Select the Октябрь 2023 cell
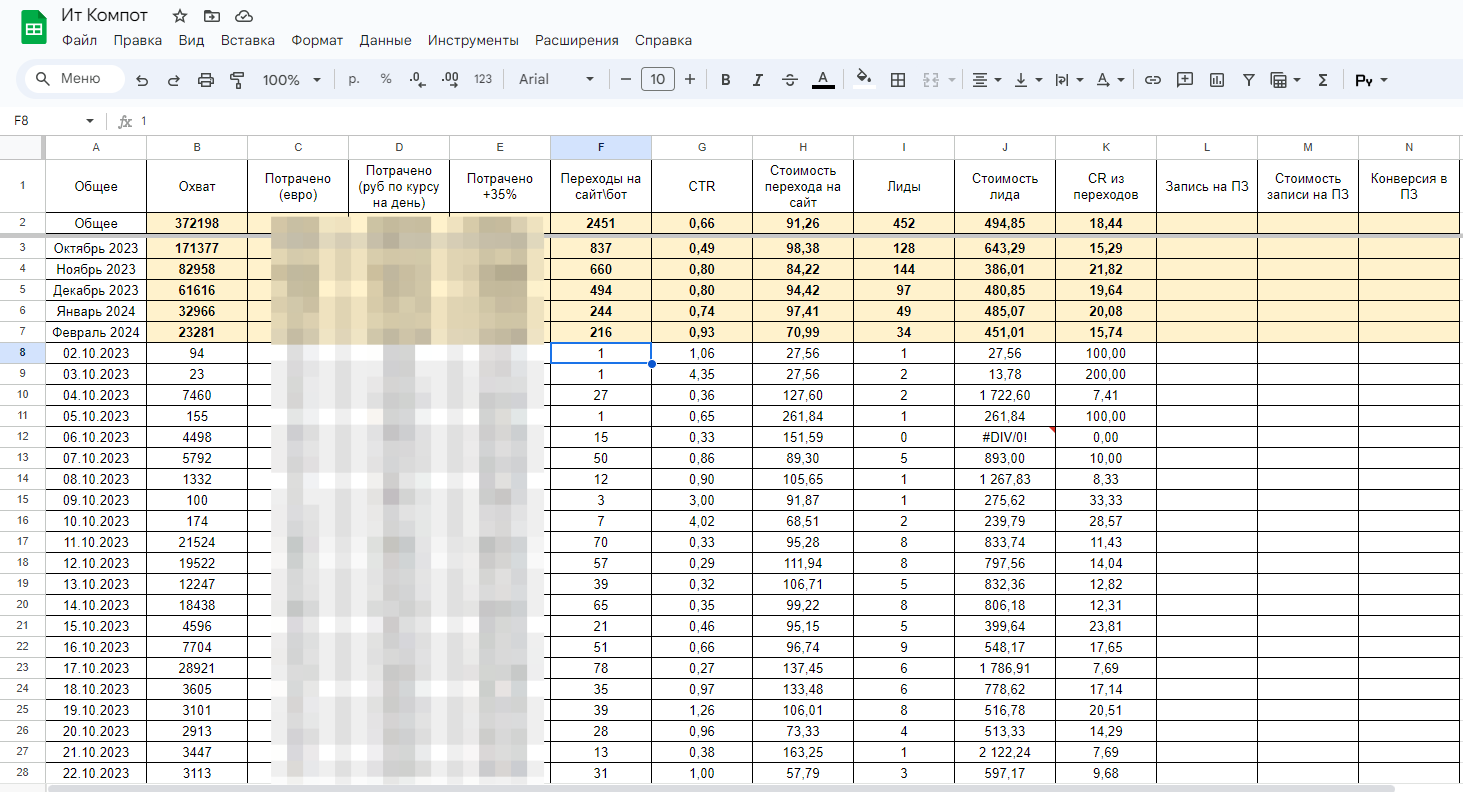The image size is (1463, 792). click(96, 248)
